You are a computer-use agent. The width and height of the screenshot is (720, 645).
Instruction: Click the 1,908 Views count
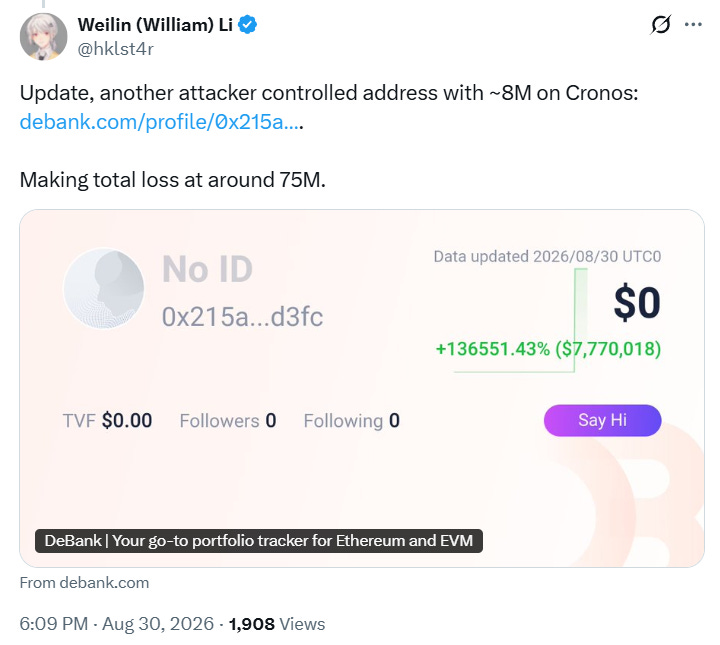277,624
